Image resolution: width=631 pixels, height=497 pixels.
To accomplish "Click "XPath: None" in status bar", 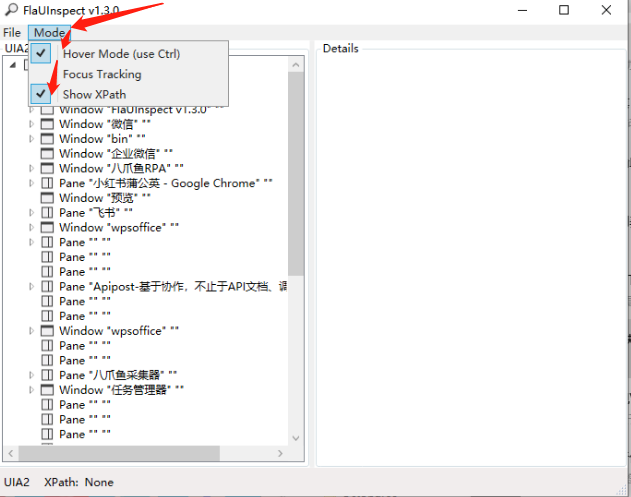I will click(79, 482).
